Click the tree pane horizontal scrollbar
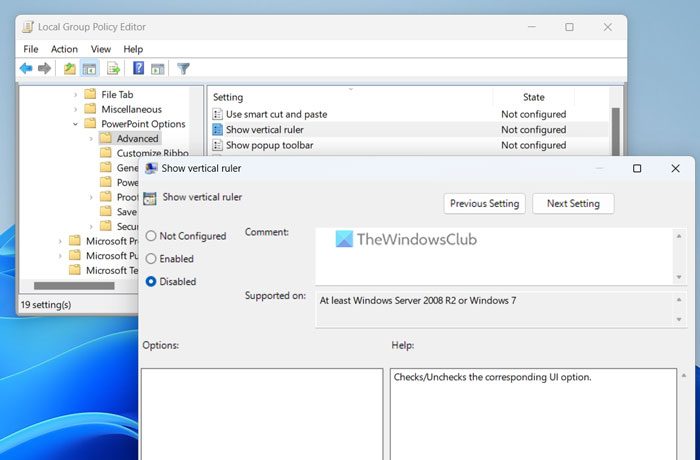This screenshot has width=700, height=460. click(75, 286)
